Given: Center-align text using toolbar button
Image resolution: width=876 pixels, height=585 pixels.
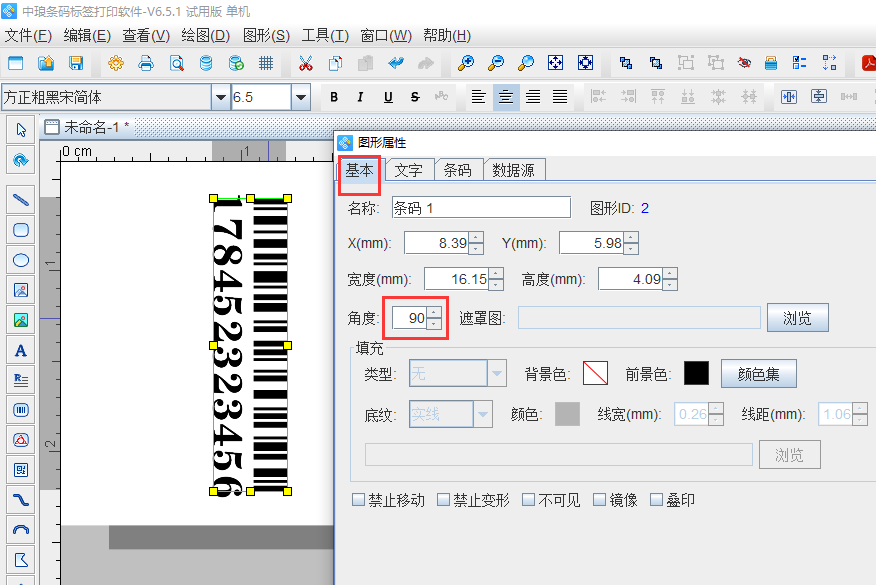Looking at the screenshot, I should click(506, 97).
